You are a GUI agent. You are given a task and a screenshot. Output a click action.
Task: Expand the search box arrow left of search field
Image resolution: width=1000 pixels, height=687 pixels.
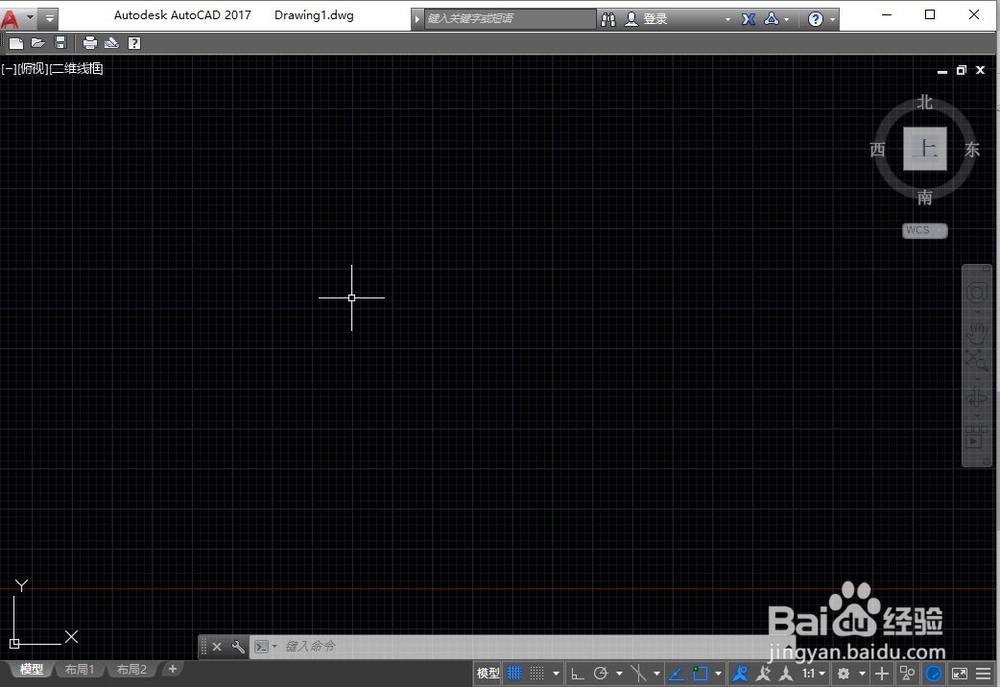417,19
